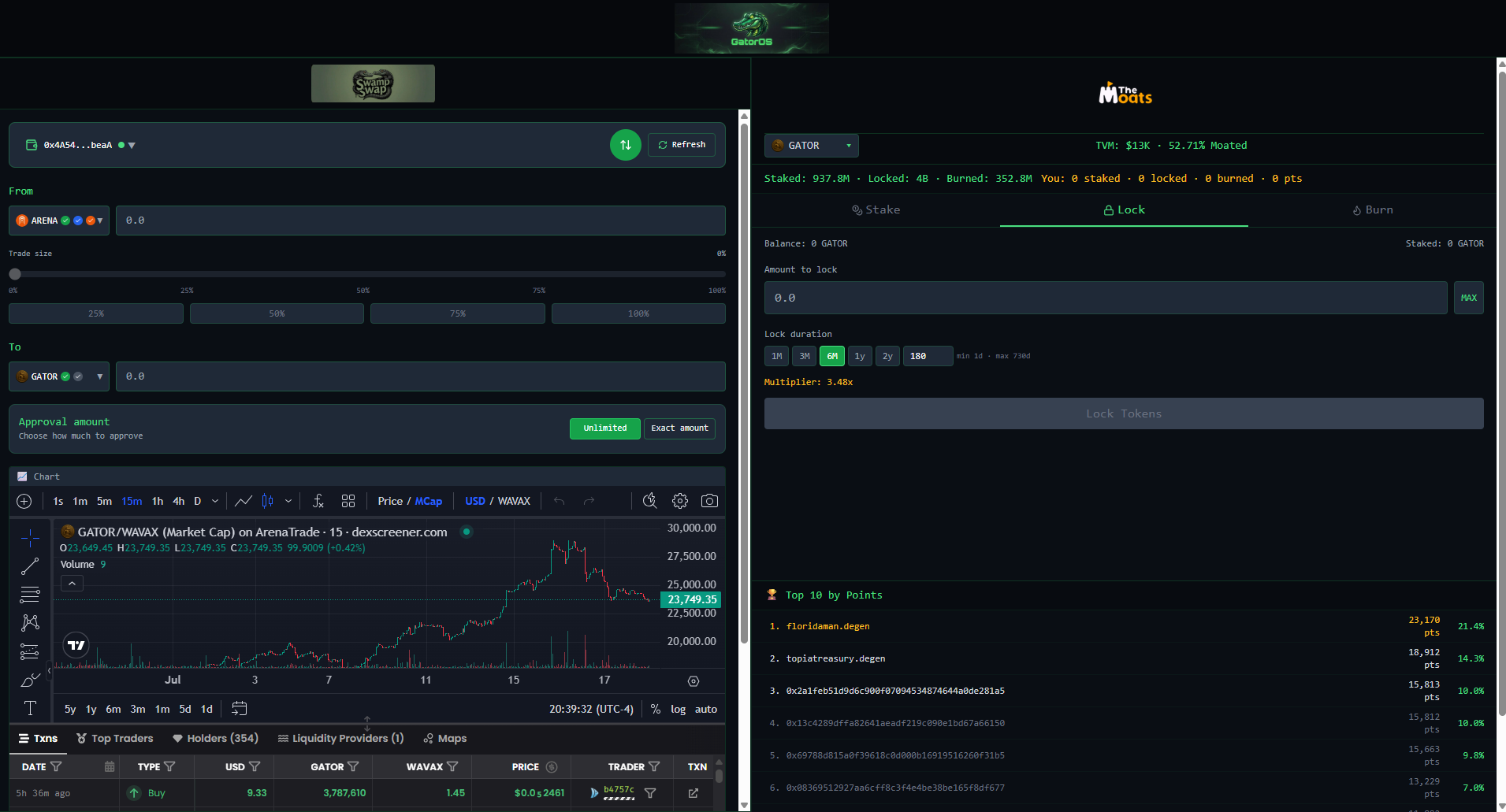Toggle log scale on chart
Viewport: 1506px width, 812px height.
point(678,709)
